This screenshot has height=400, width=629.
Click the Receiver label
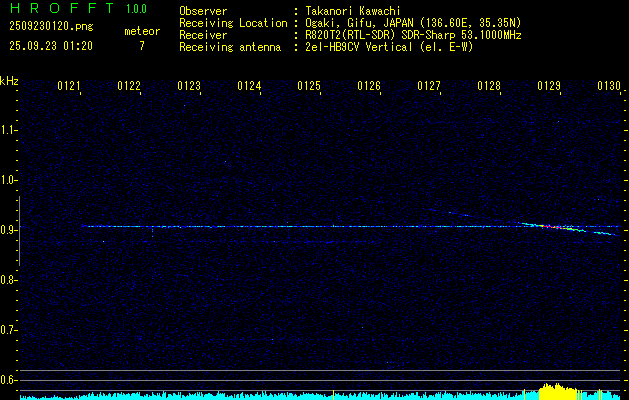pyautogui.click(x=203, y=35)
